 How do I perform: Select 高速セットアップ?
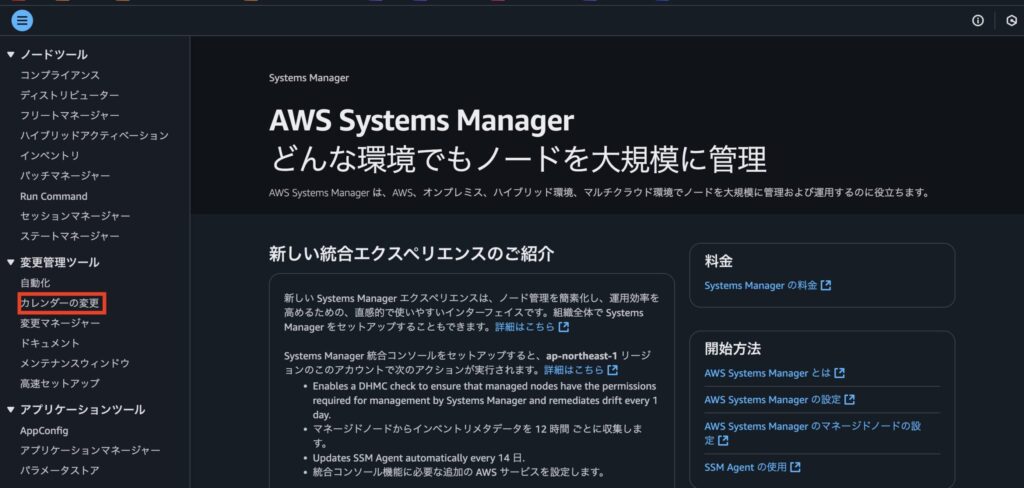pyautogui.click(x=60, y=383)
